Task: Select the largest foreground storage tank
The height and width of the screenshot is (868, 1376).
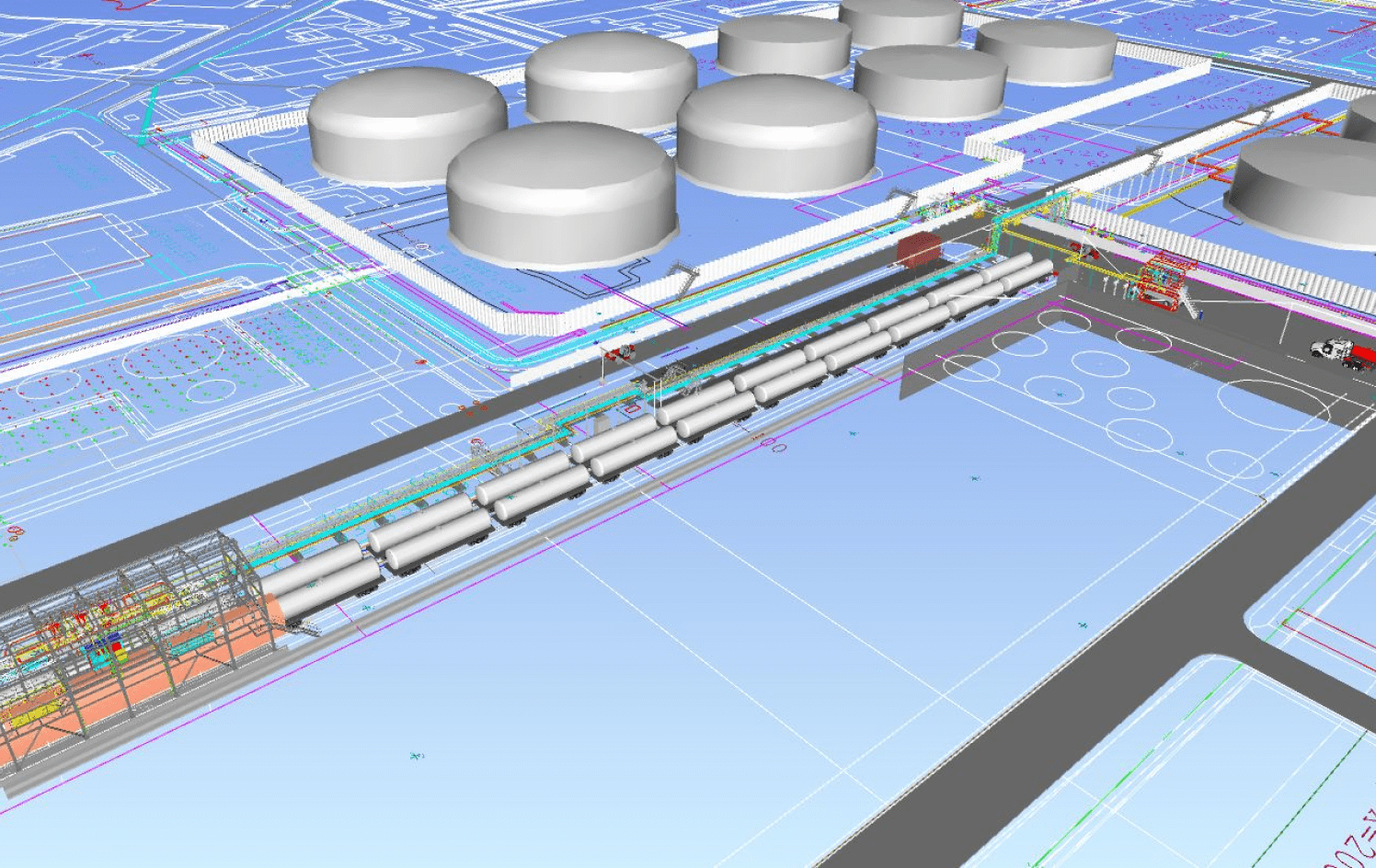Action: point(561,195)
